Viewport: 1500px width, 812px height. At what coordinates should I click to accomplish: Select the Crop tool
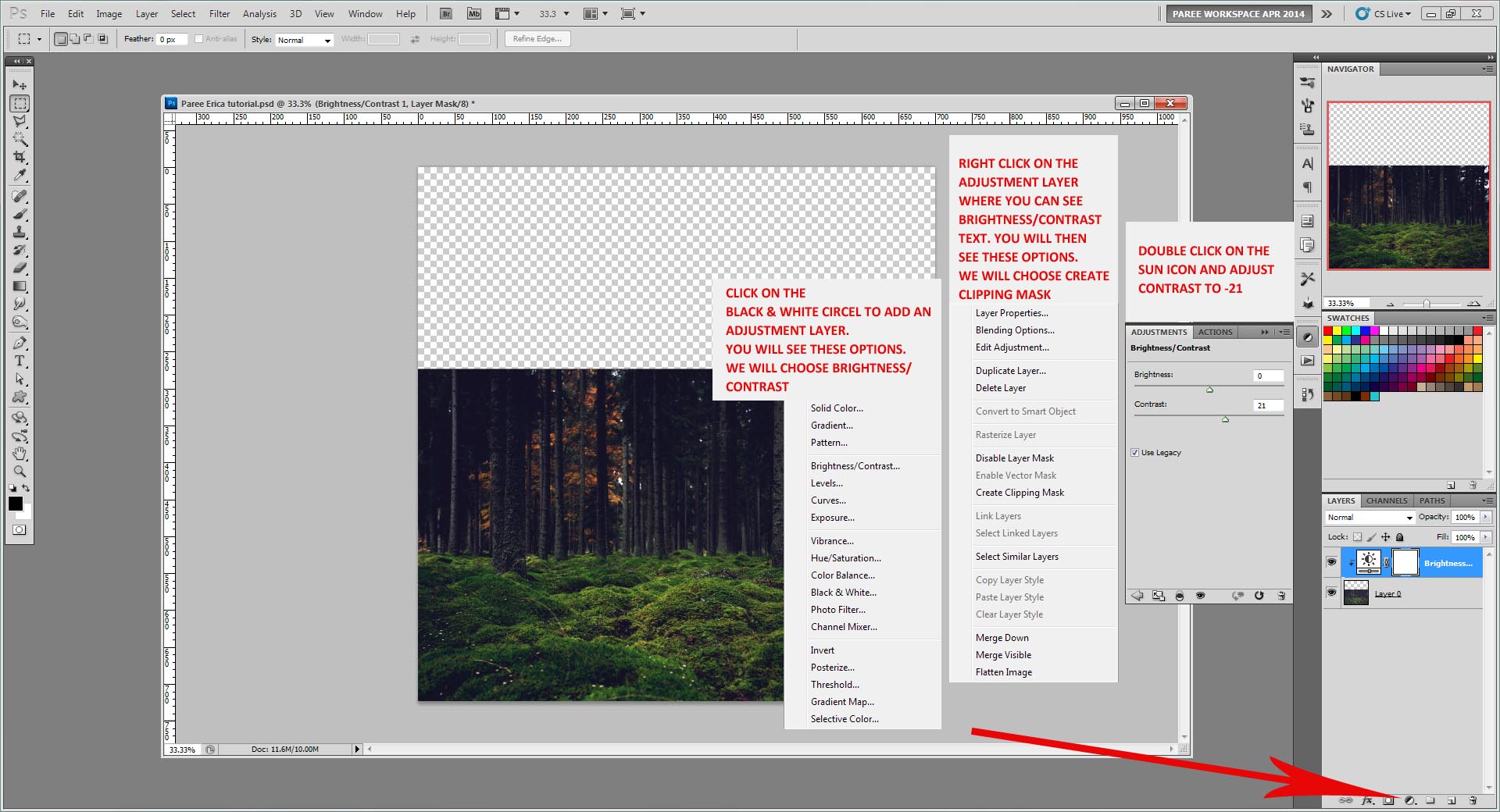pyautogui.click(x=20, y=157)
